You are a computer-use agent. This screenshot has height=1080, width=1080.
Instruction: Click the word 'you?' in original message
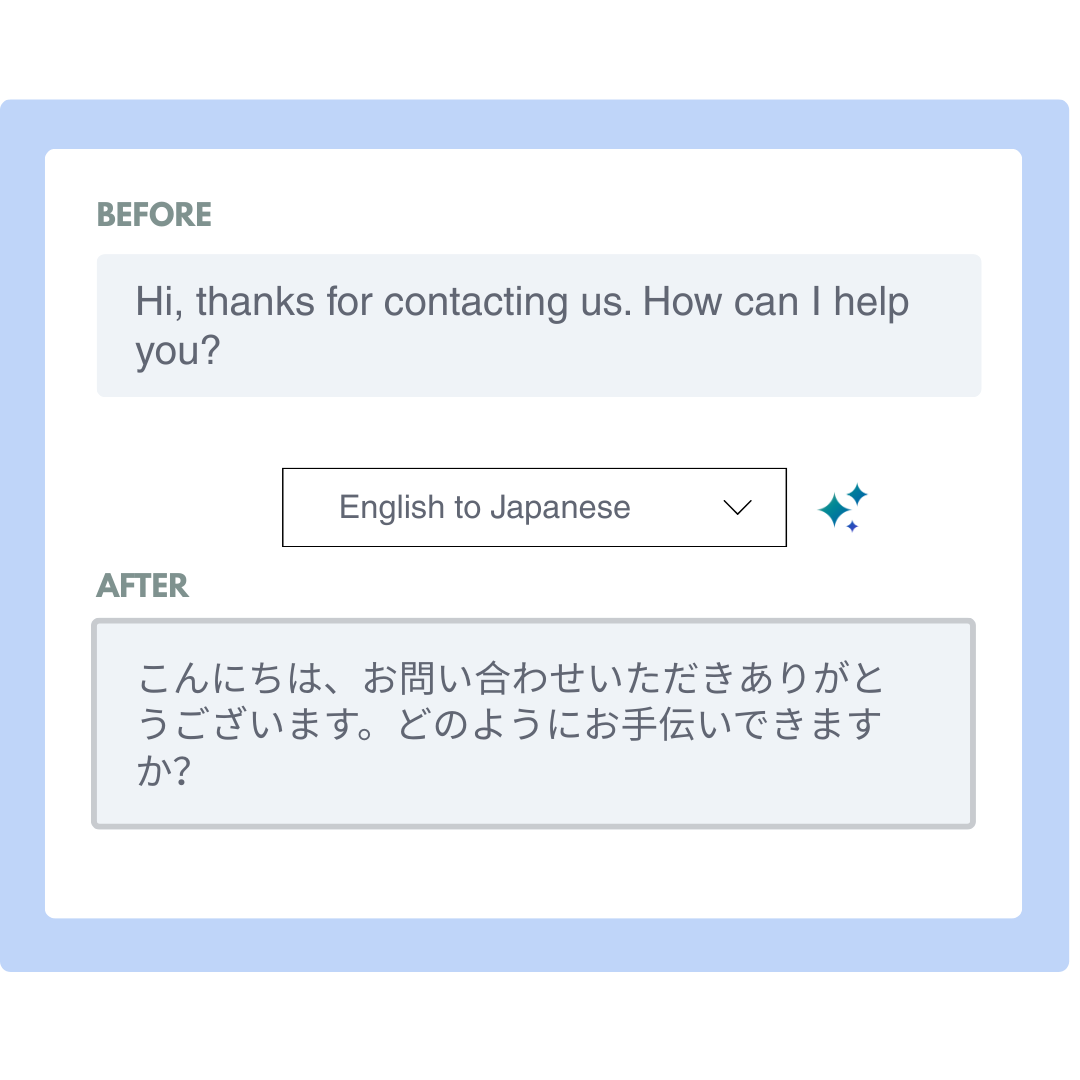pyautogui.click(x=178, y=351)
